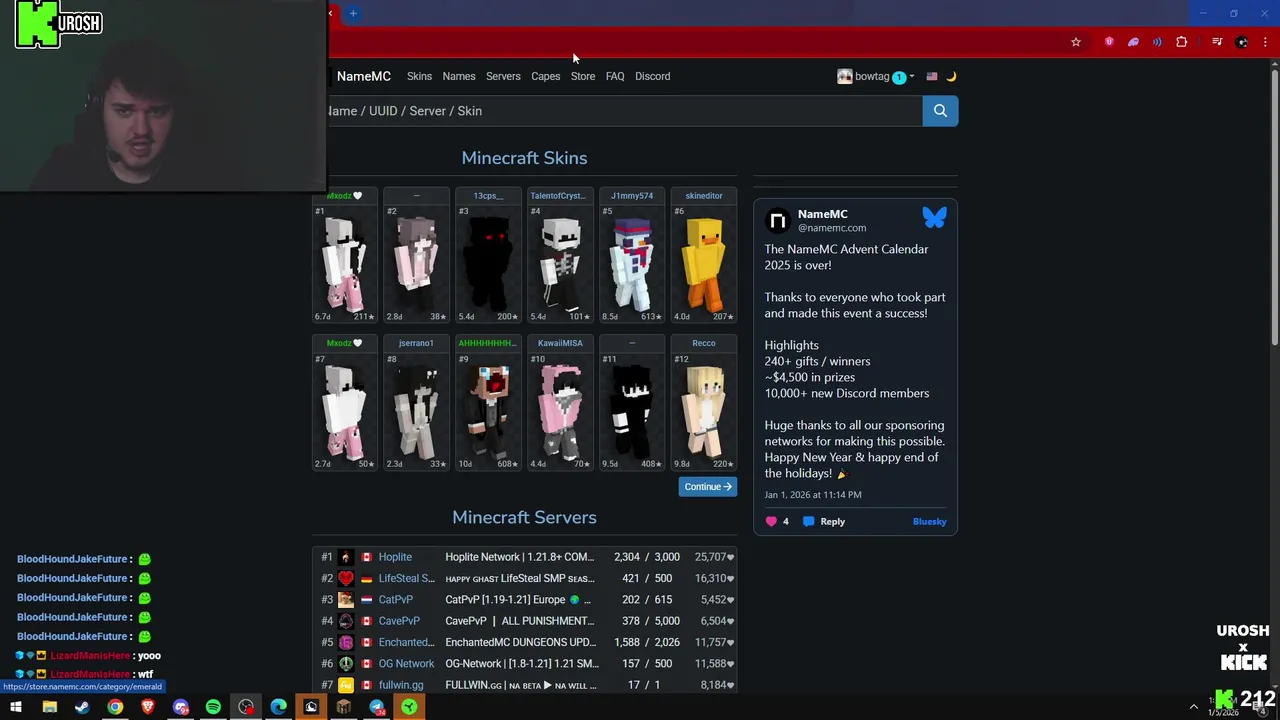Click the CavePvP server name
The image size is (1280, 720).
399,621
